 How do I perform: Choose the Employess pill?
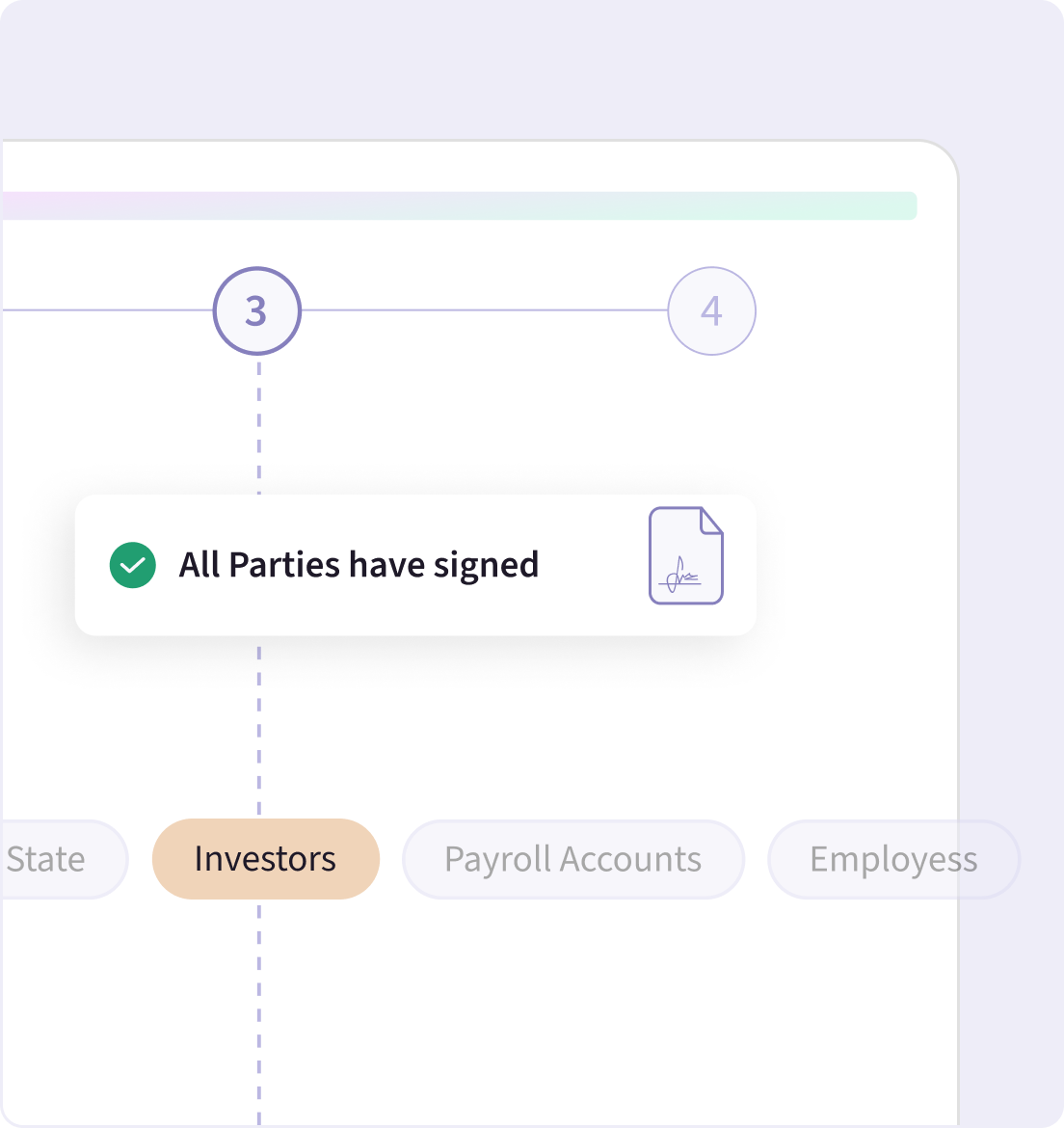892,859
